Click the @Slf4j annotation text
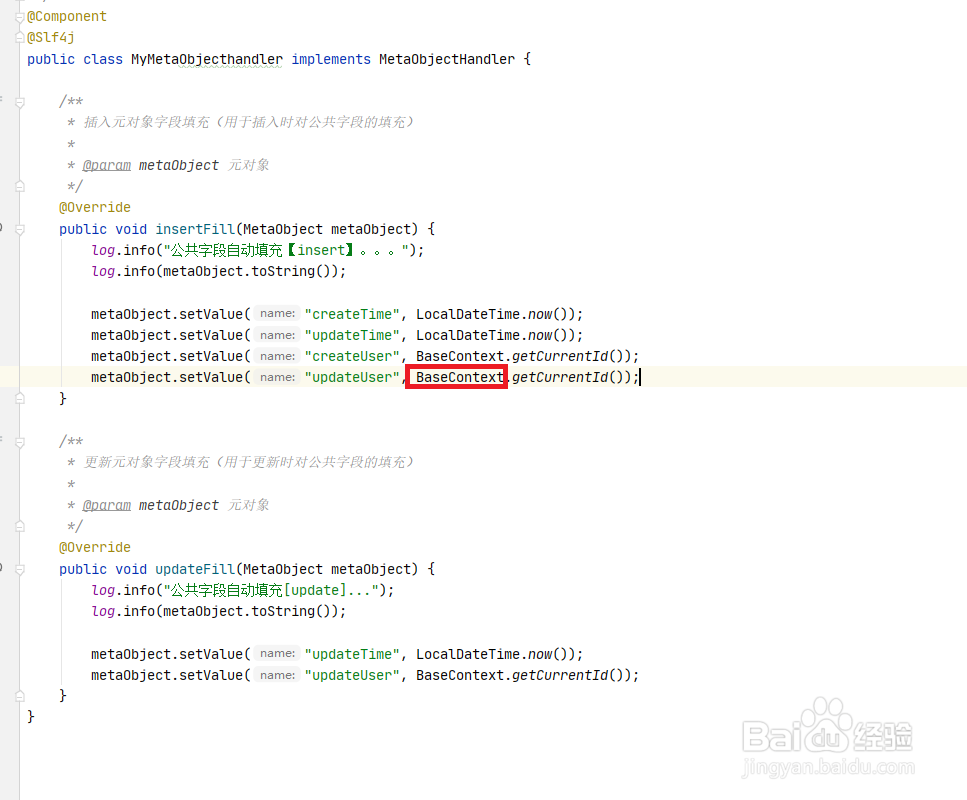Image resolution: width=967 pixels, height=800 pixels. tap(51, 38)
